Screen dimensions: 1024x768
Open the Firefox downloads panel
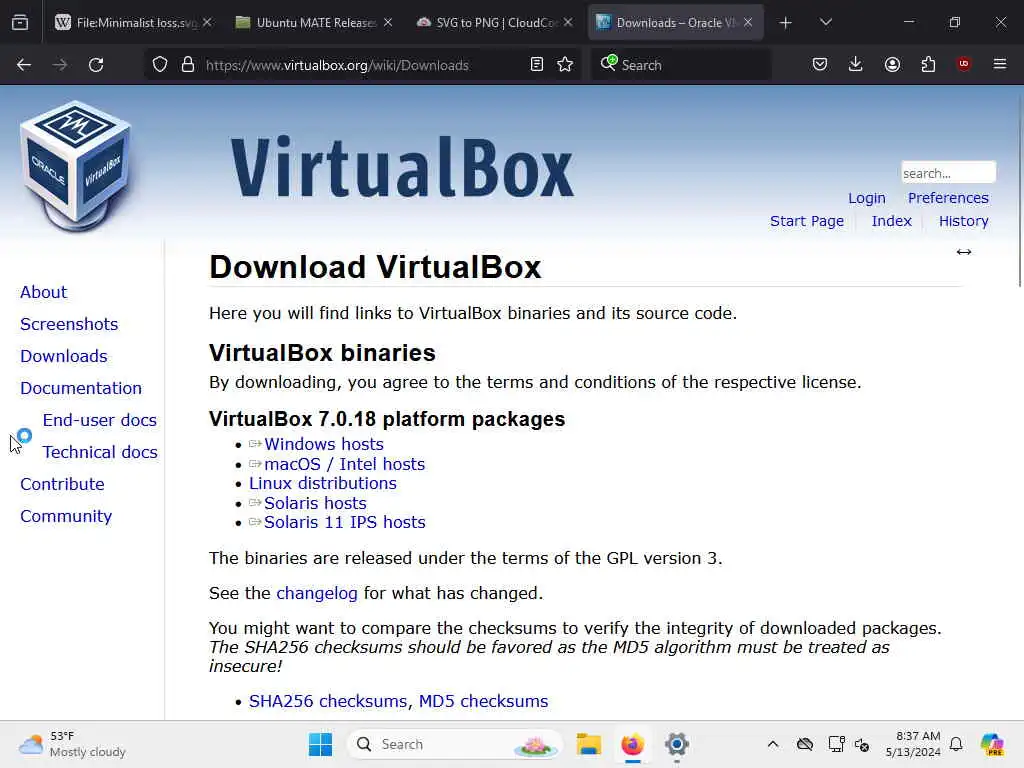856,64
